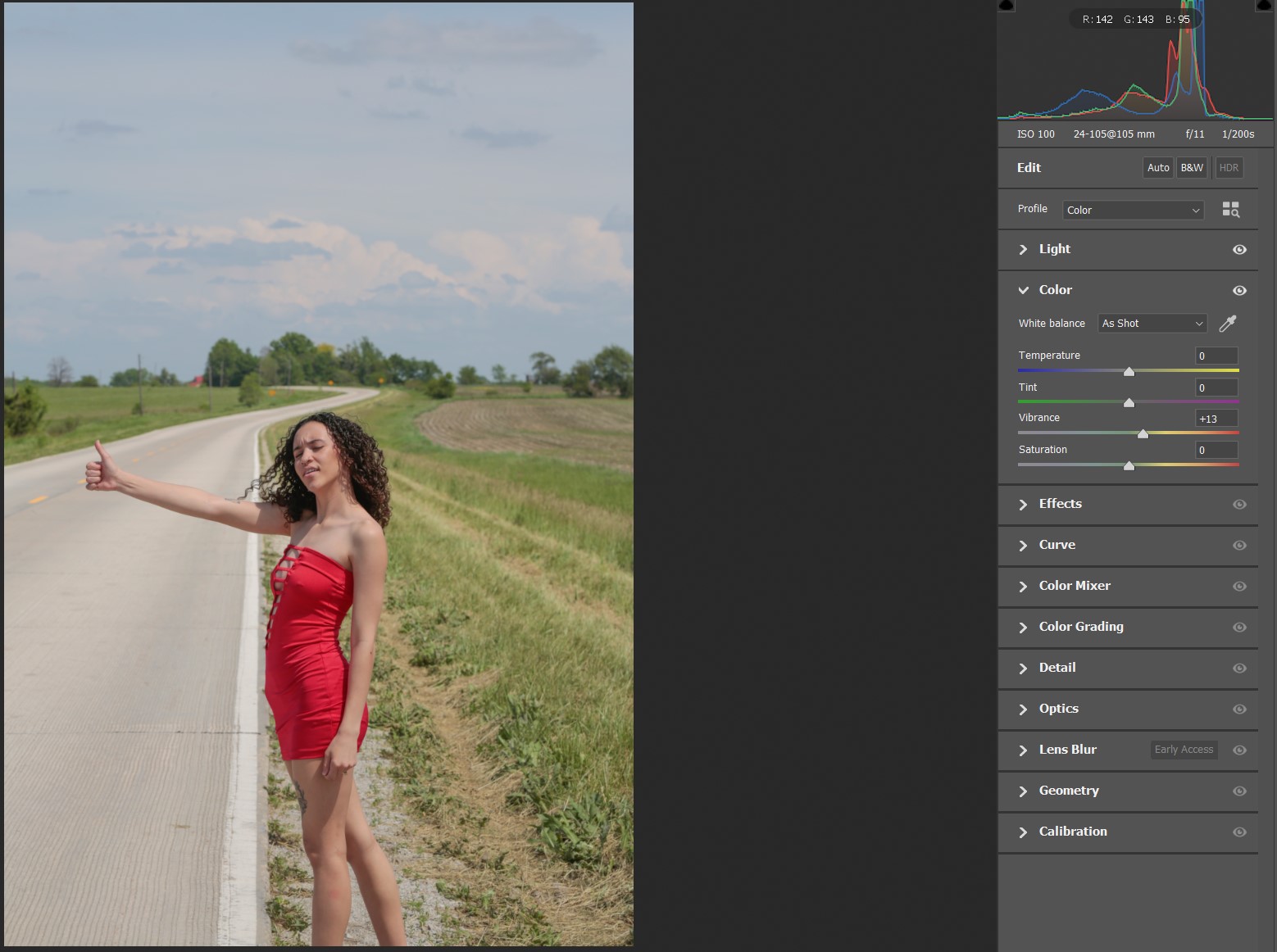Click the 24-105@105 mm lens text
The width and height of the screenshot is (1277, 952).
[1114, 134]
